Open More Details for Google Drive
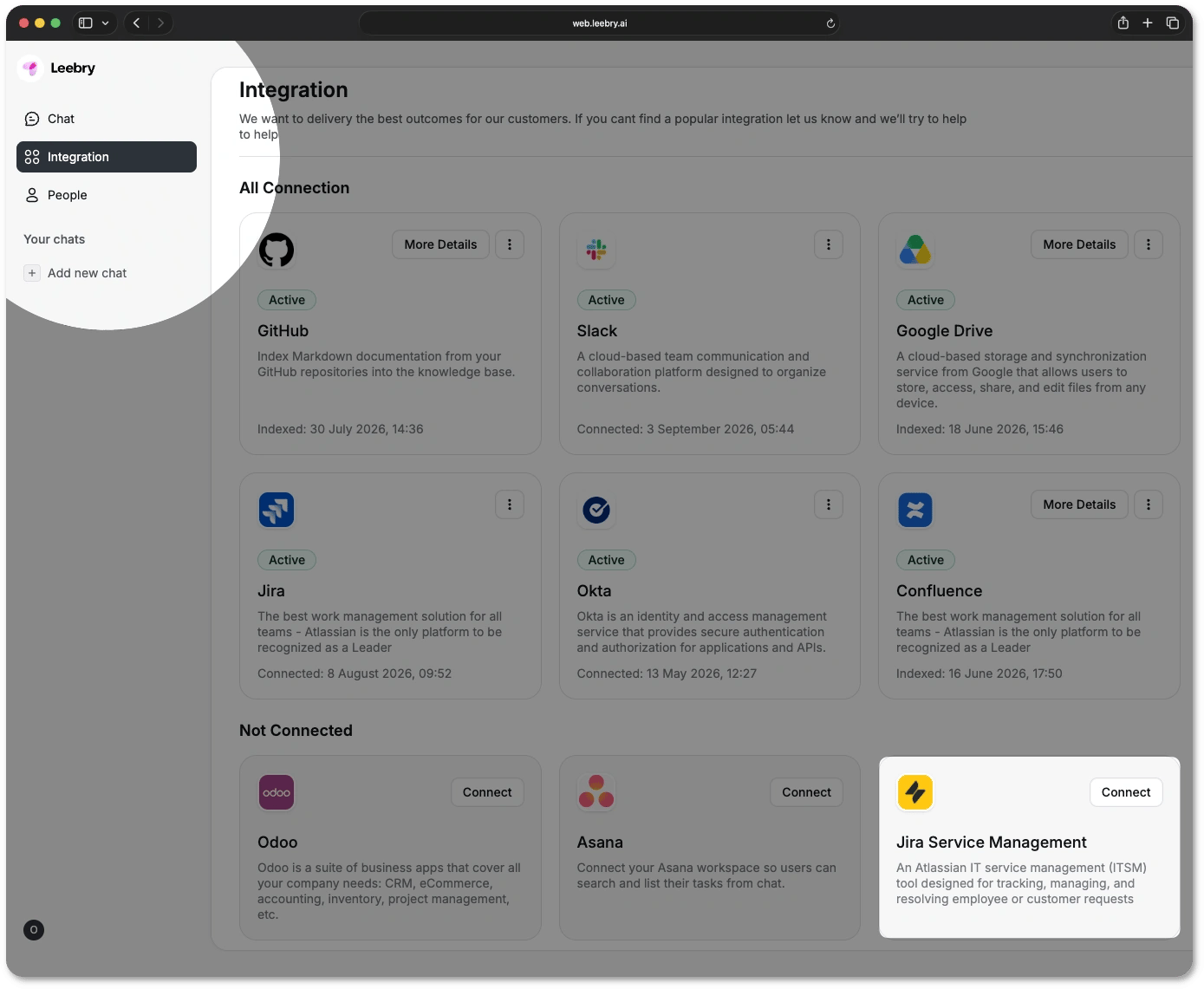1204x989 pixels. (1079, 244)
